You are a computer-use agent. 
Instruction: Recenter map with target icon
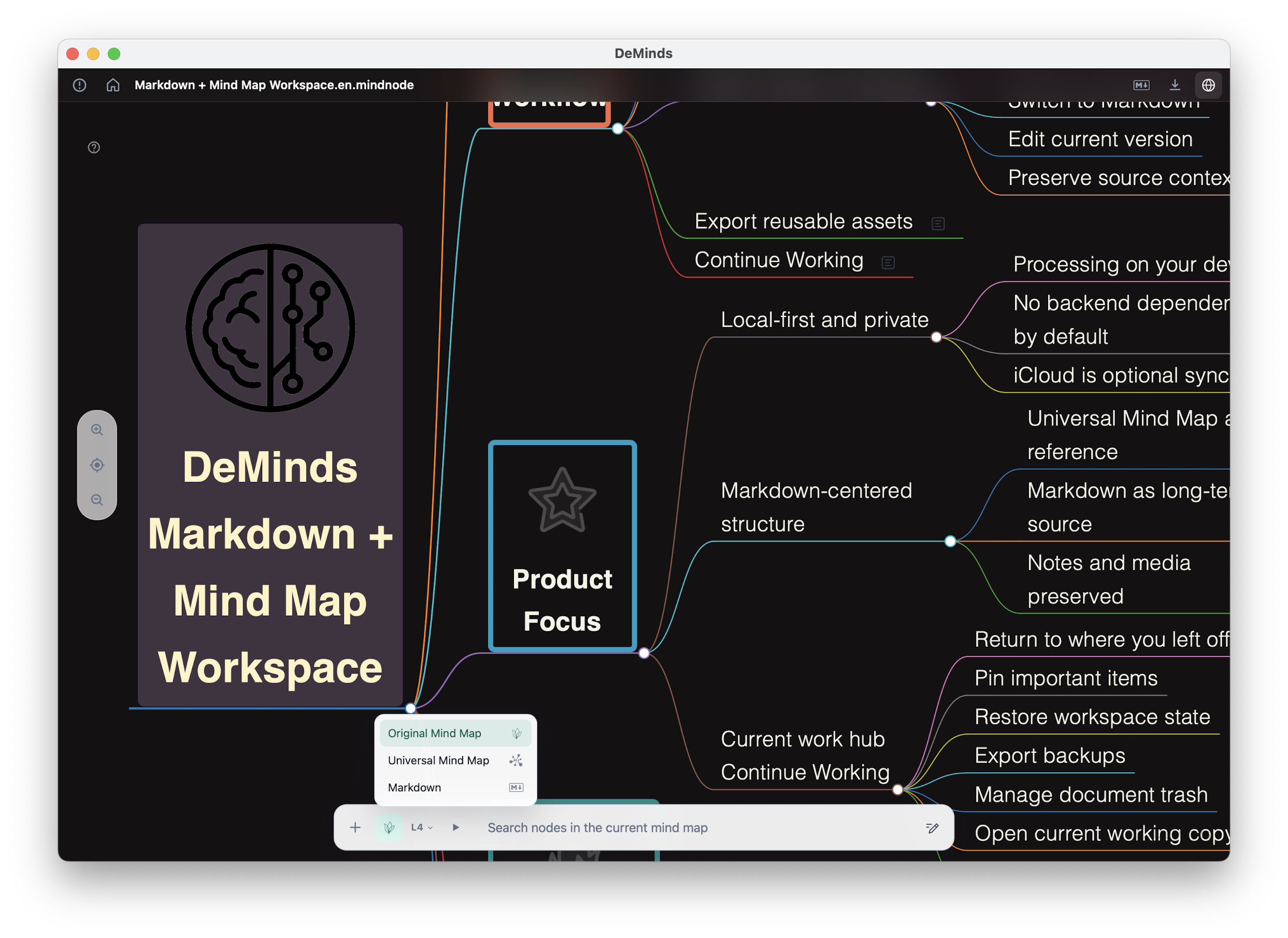pos(97,465)
